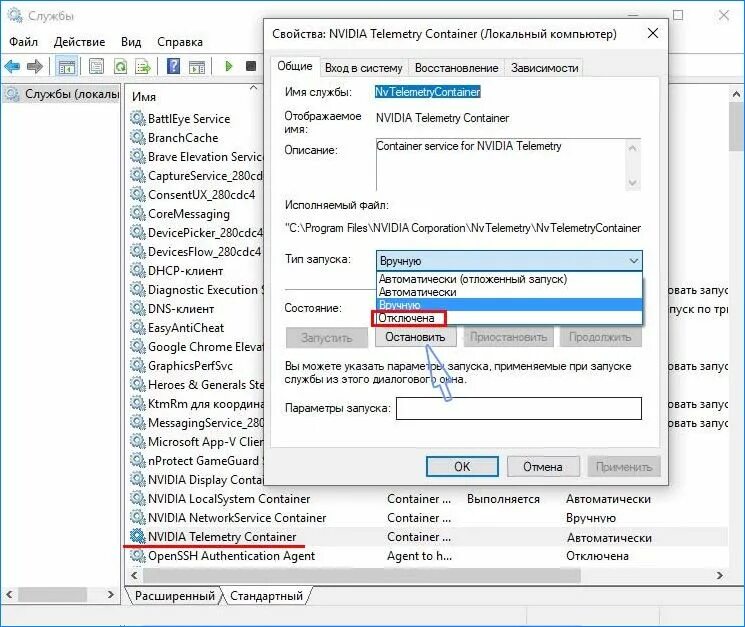Viewport: 745px width, 627px height.
Task: Open the Действие menu
Action: click(79, 42)
